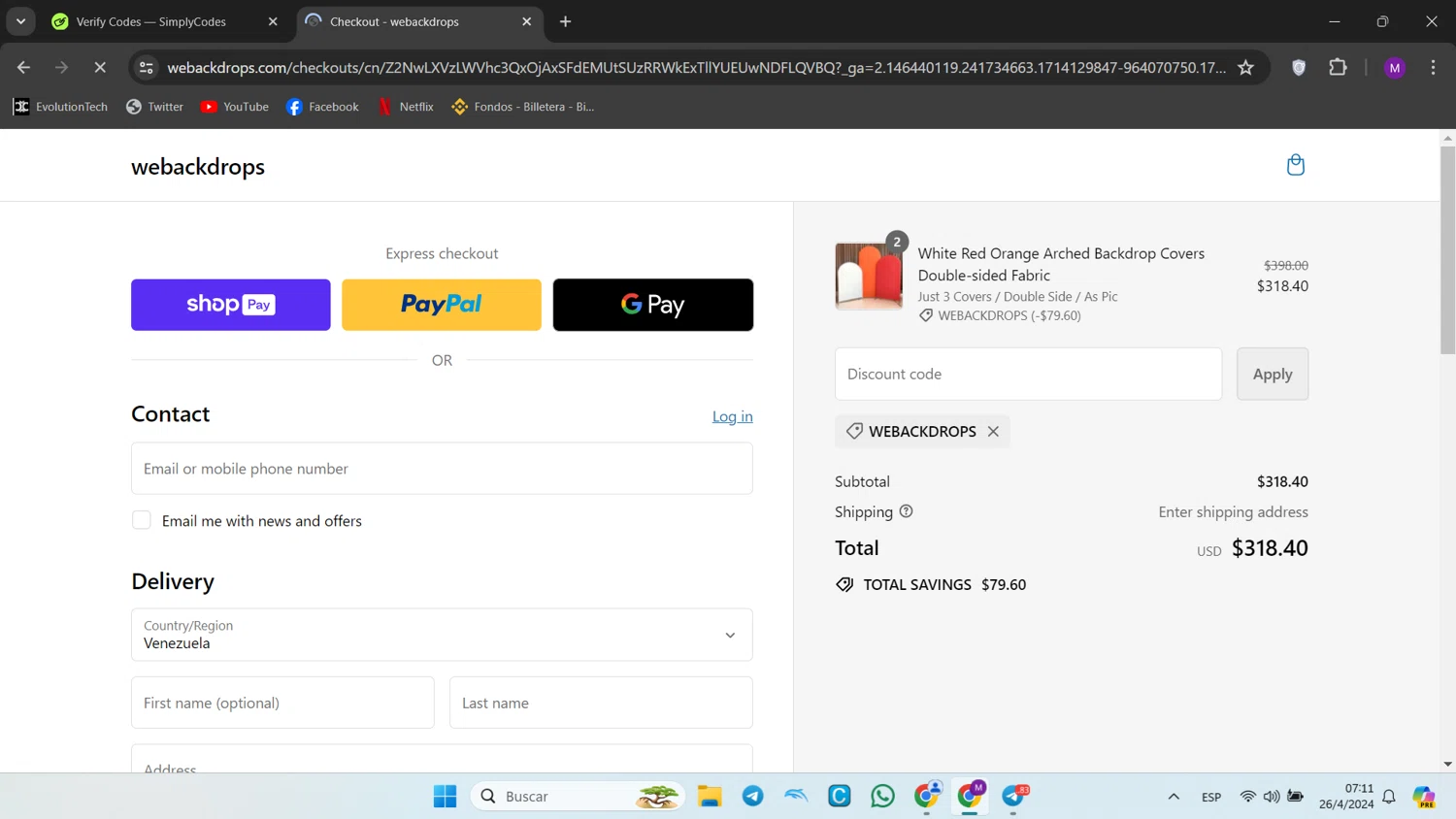Open the browser extensions puzzle icon

point(1338,68)
